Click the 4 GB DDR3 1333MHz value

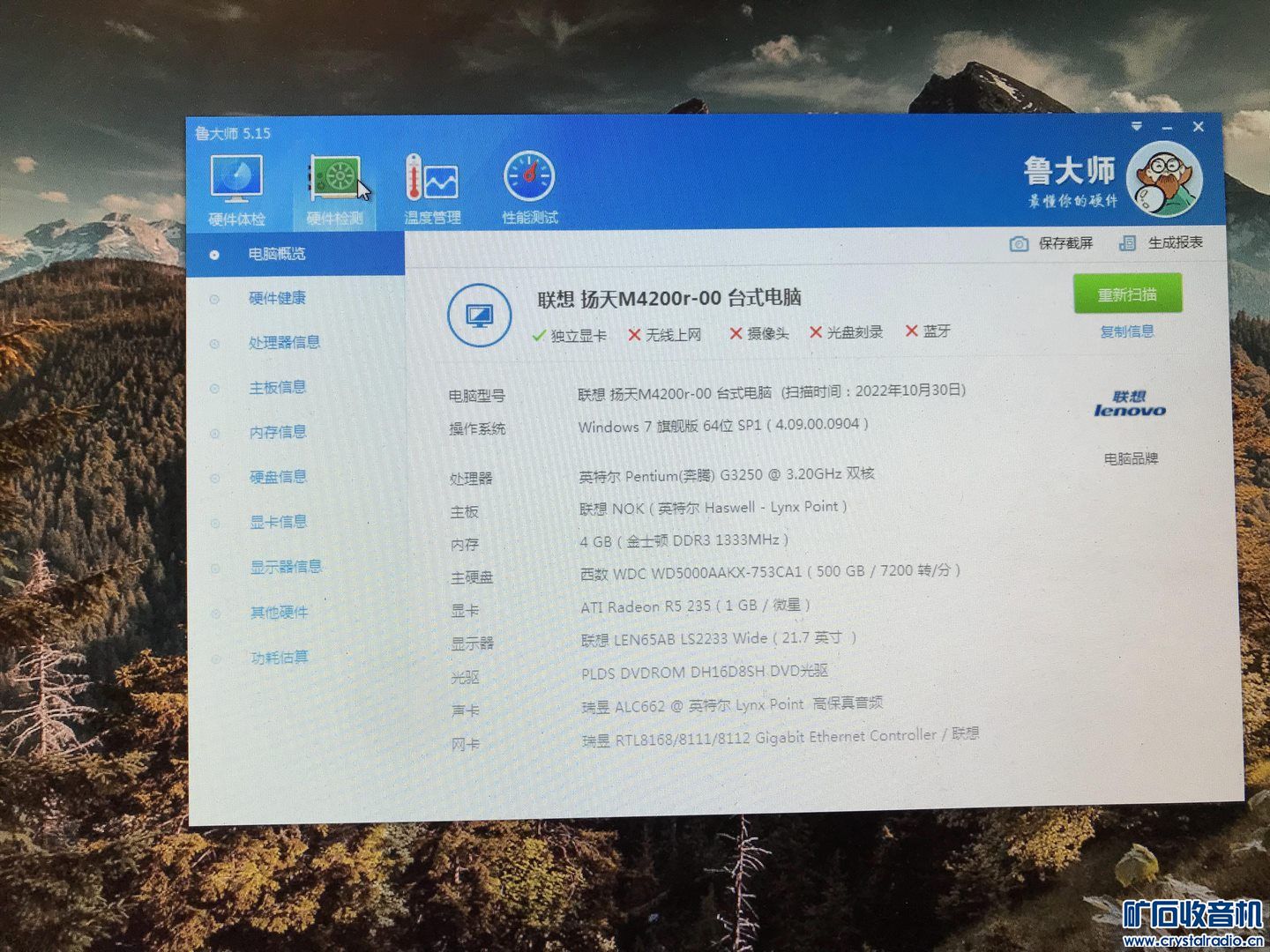pyautogui.click(x=684, y=539)
